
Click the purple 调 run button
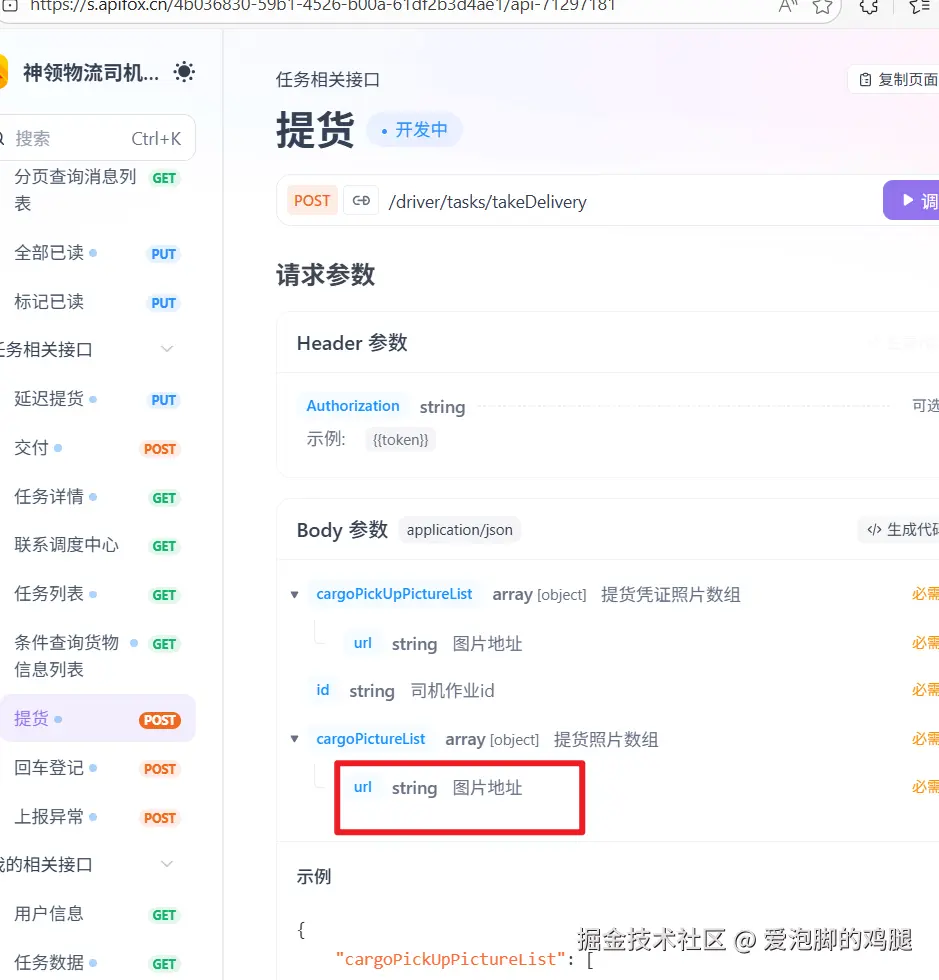coord(911,201)
